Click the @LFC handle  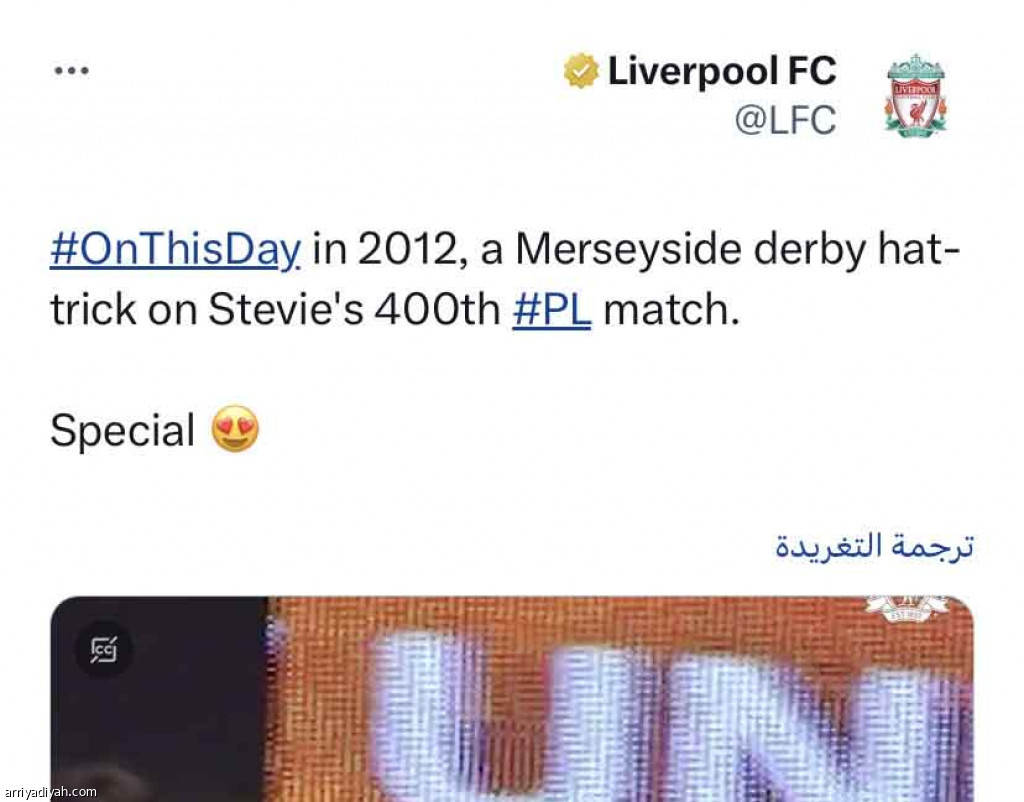coord(785,120)
